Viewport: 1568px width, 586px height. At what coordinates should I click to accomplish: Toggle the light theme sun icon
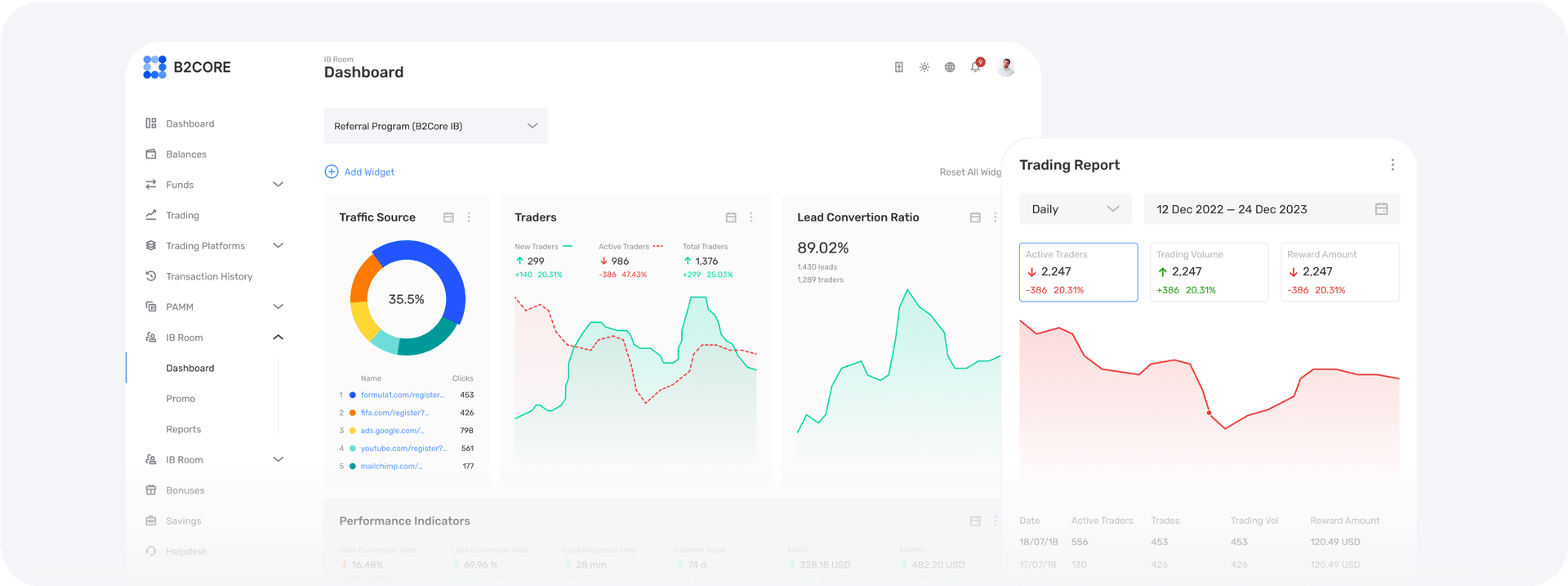(x=924, y=67)
